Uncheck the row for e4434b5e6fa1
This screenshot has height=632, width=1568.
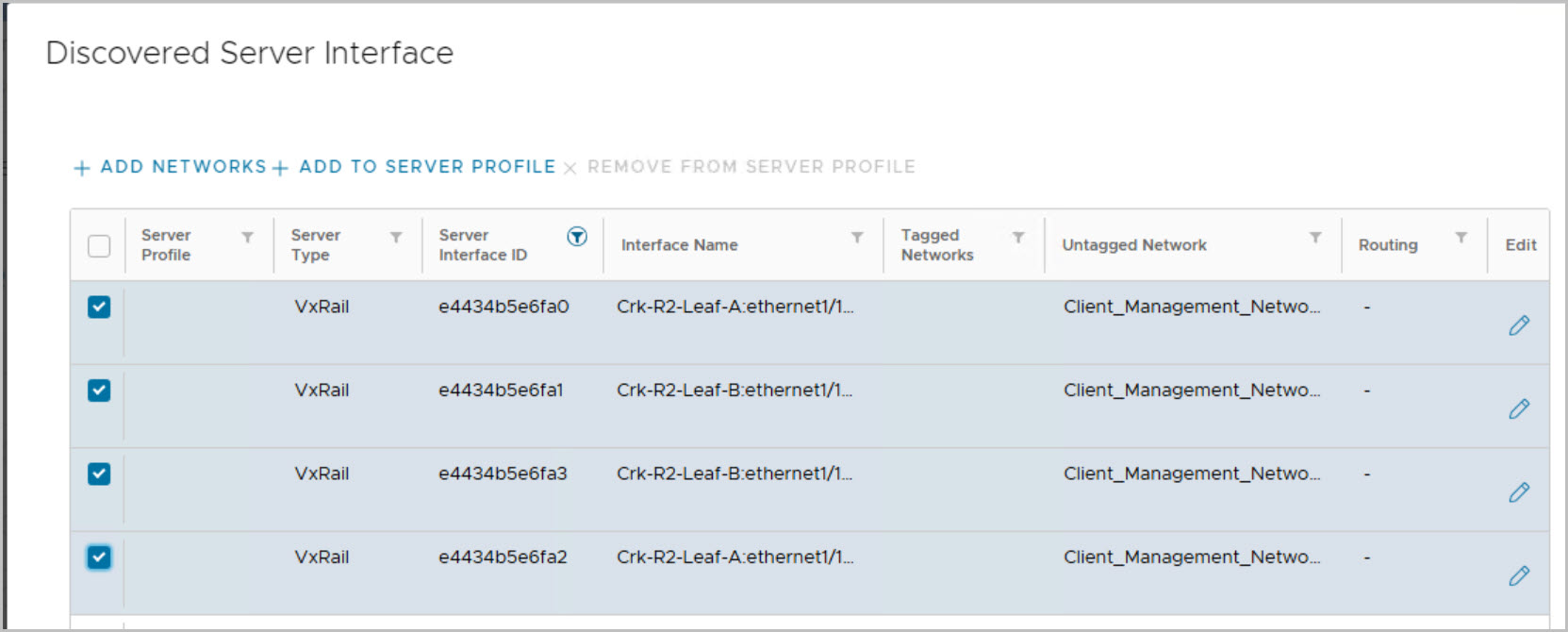pyautogui.click(x=99, y=391)
